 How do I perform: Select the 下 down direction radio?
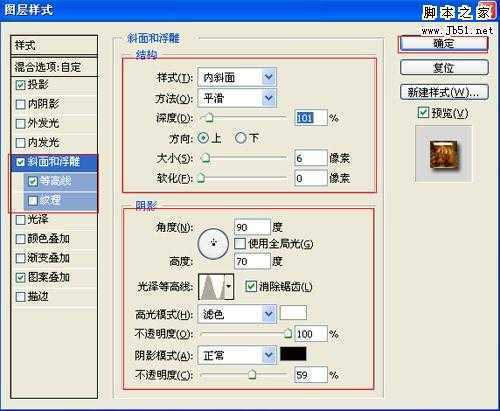pyautogui.click(x=241, y=138)
